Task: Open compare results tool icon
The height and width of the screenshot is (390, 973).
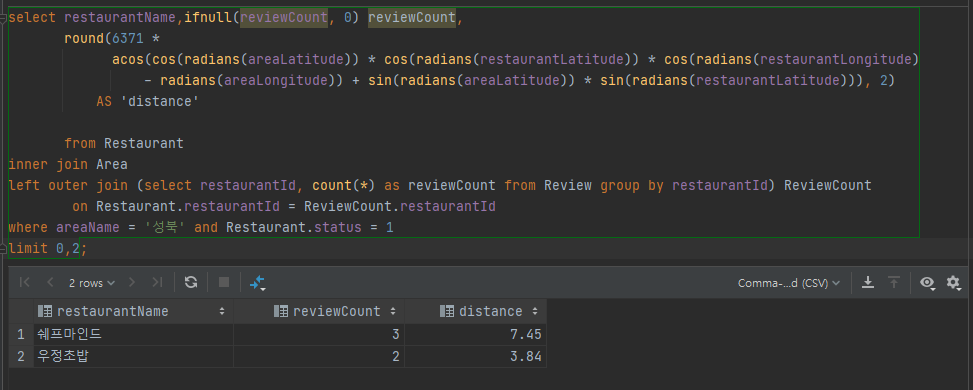Action: (257, 283)
